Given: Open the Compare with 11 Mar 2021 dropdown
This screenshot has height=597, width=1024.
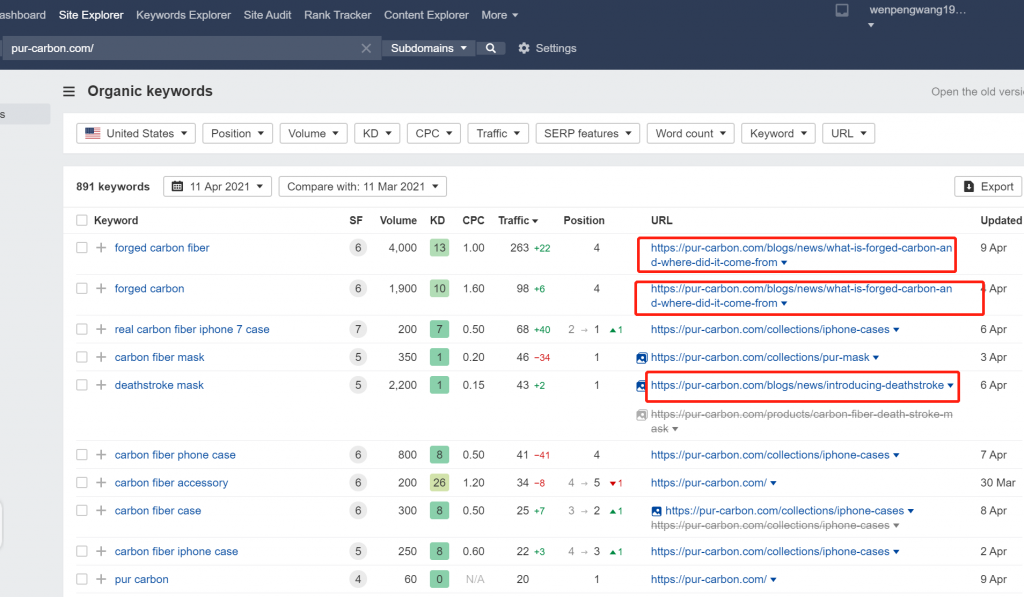Looking at the screenshot, I should (x=362, y=186).
